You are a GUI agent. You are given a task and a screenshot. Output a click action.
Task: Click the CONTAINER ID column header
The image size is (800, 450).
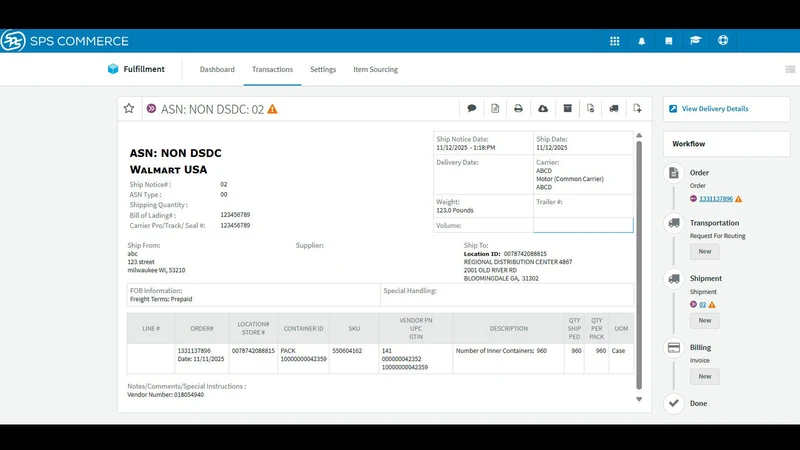(304, 329)
